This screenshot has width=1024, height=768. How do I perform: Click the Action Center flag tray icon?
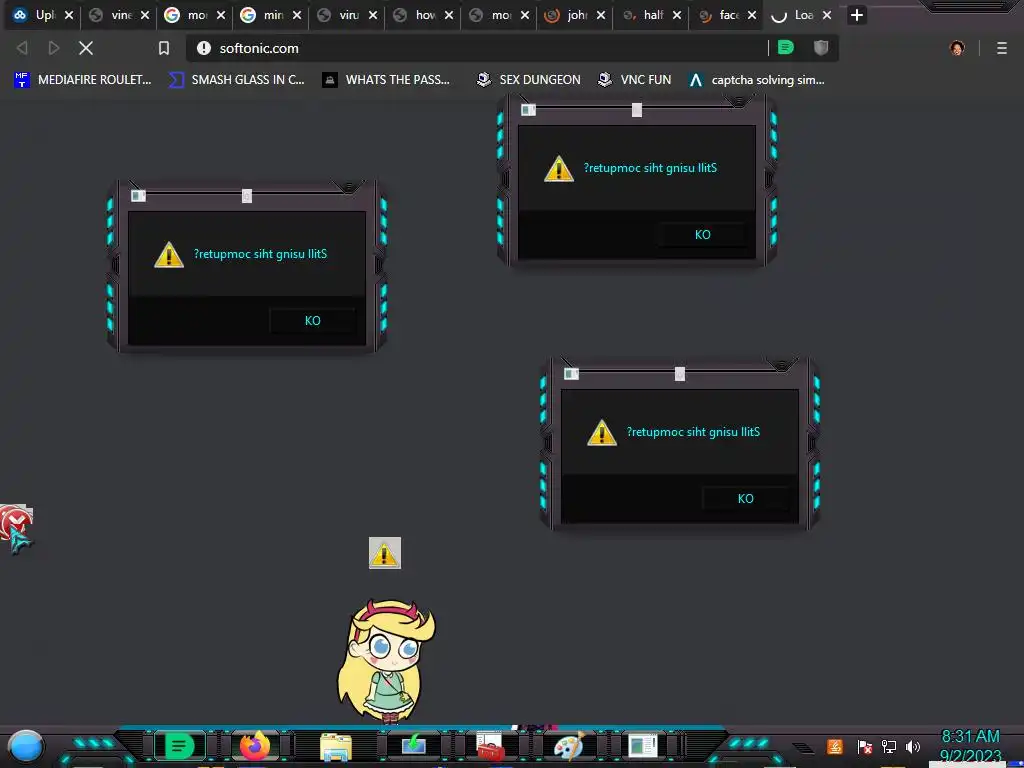865,746
